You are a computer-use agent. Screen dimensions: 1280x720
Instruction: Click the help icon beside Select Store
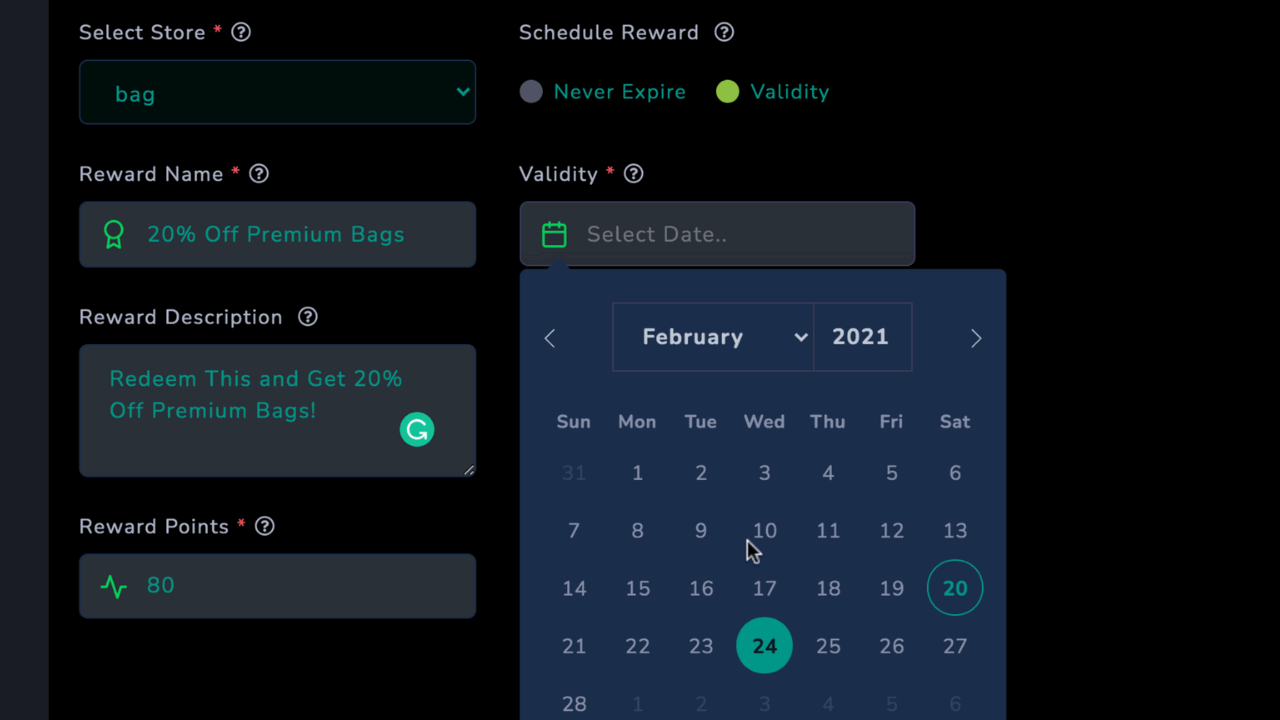coord(241,32)
